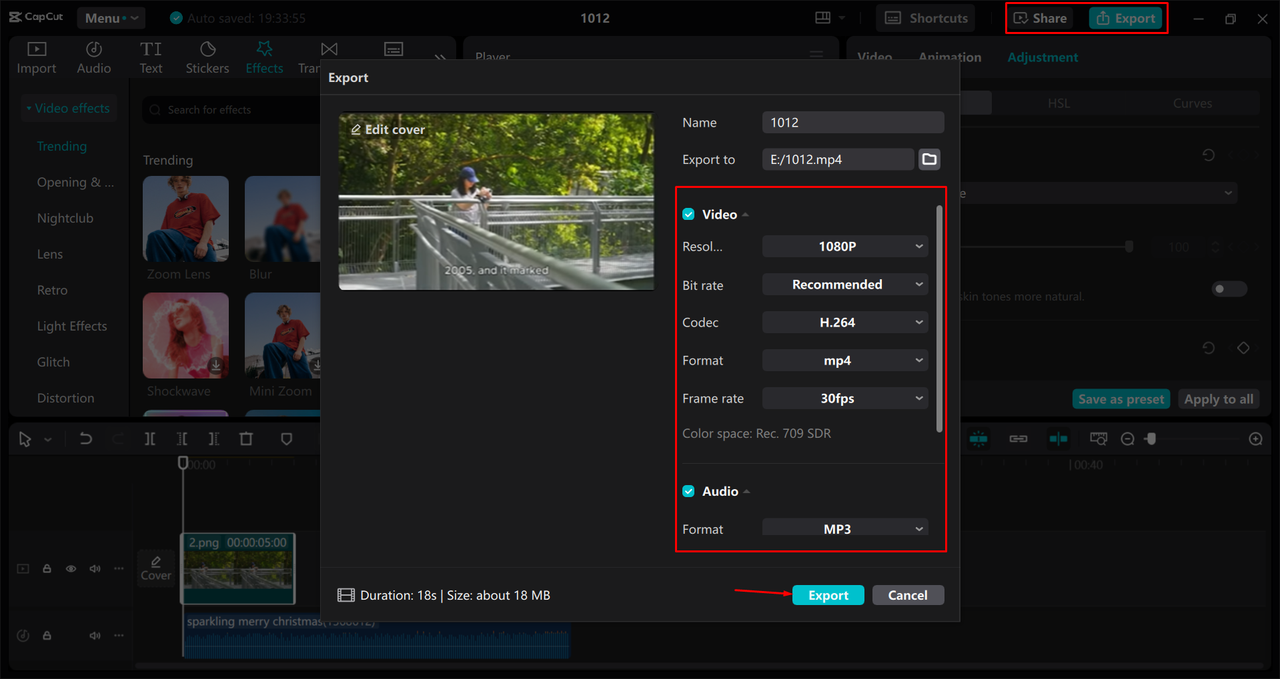Select the Effects panel icon
This screenshot has width=1280, height=679.
coord(265,49)
